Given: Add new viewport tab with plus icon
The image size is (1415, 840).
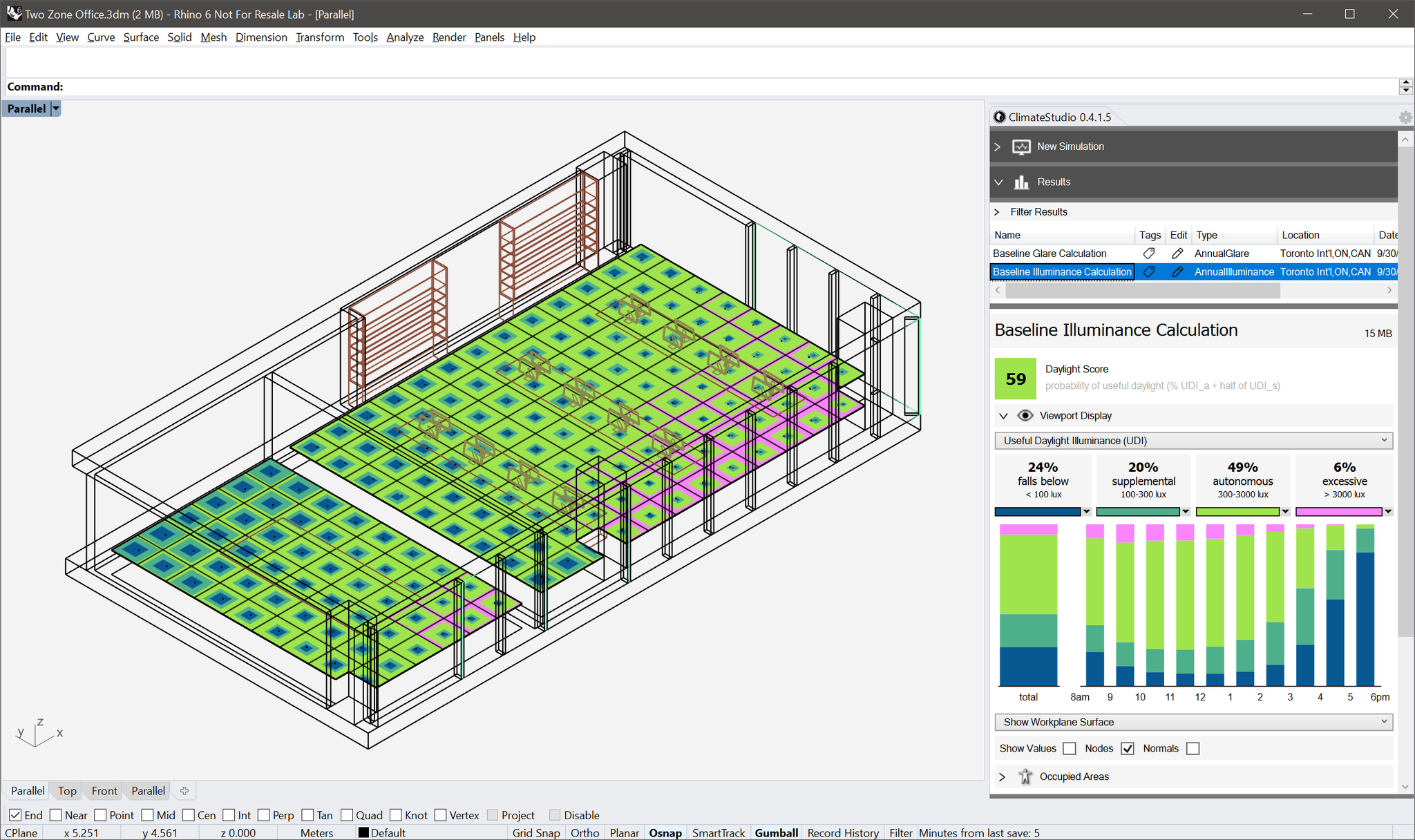Looking at the screenshot, I should pos(184,791).
